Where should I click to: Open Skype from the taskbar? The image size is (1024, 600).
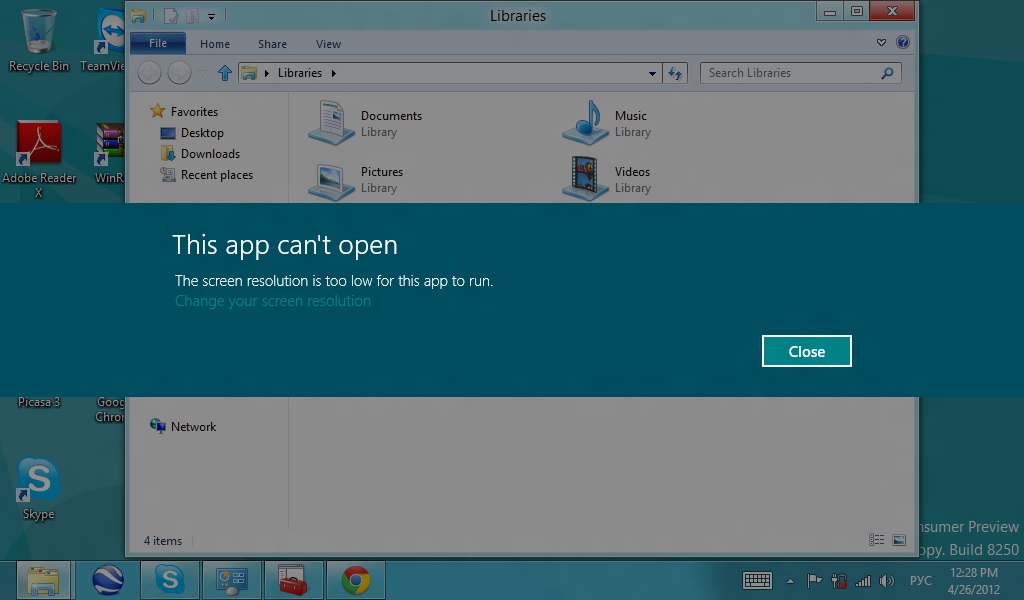tap(169, 580)
